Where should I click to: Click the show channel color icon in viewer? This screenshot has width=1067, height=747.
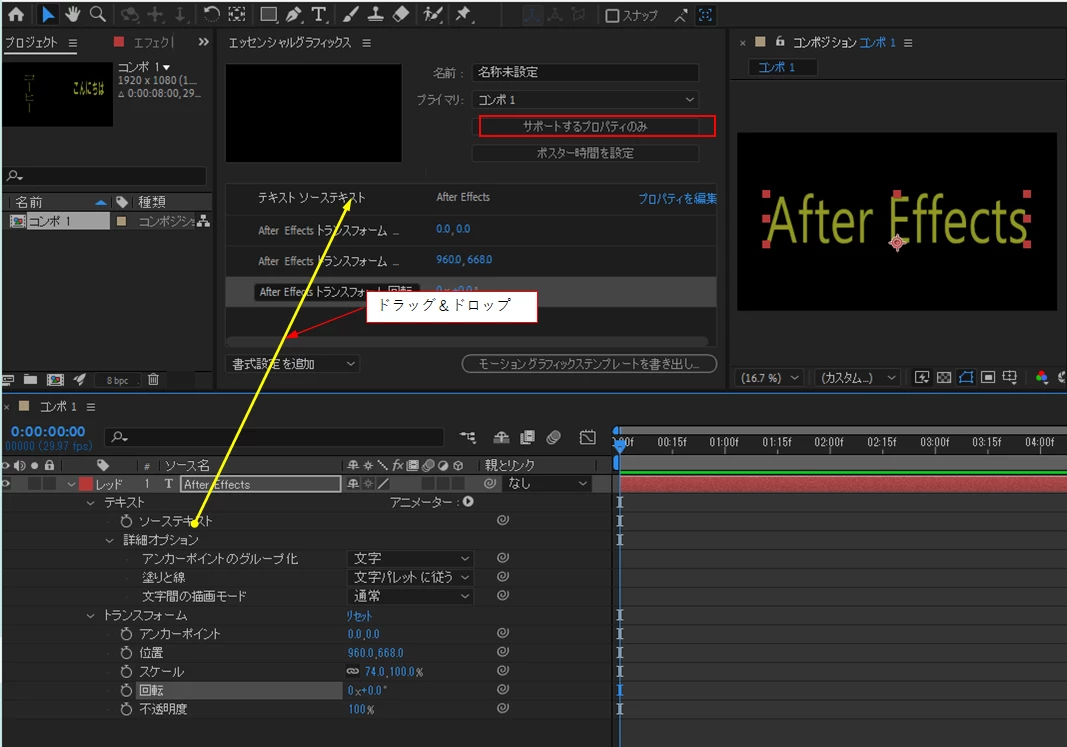point(1041,378)
